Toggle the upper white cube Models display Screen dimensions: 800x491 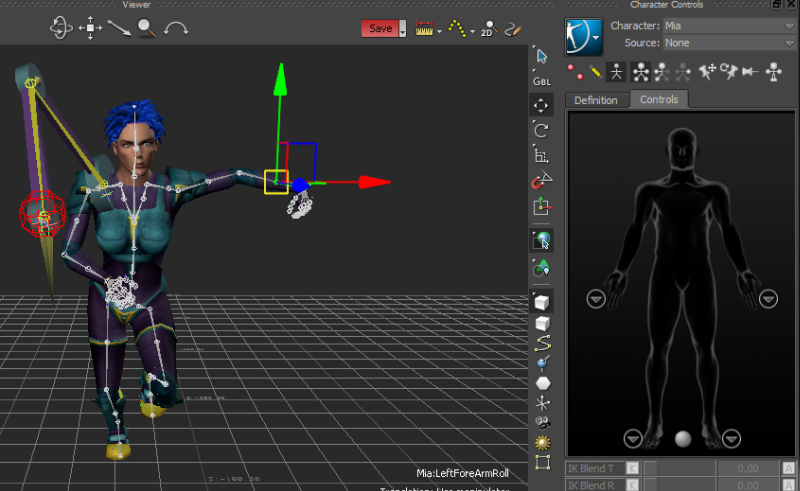point(541,302)
